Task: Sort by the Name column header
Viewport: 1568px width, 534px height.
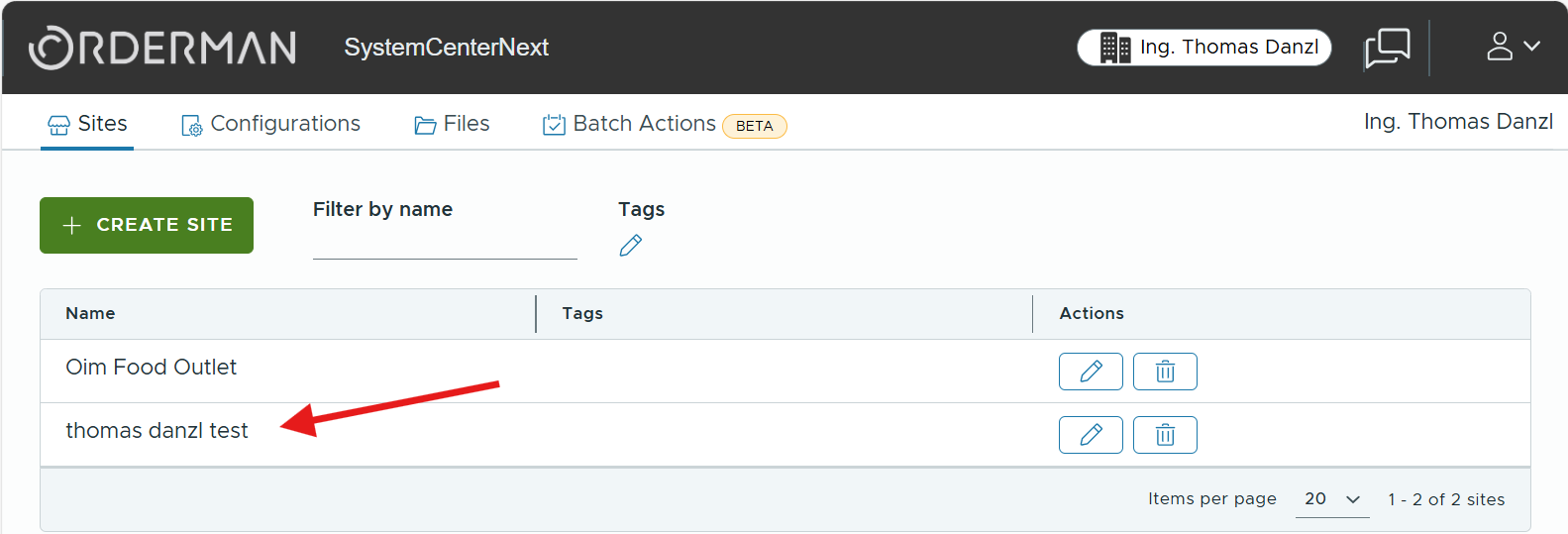Action: (x=90, y=313)
